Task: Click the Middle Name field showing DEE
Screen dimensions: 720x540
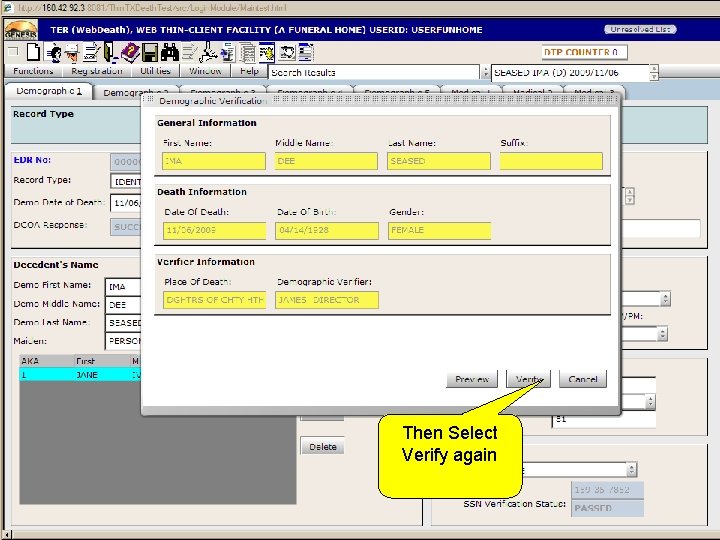Action: 326,161
